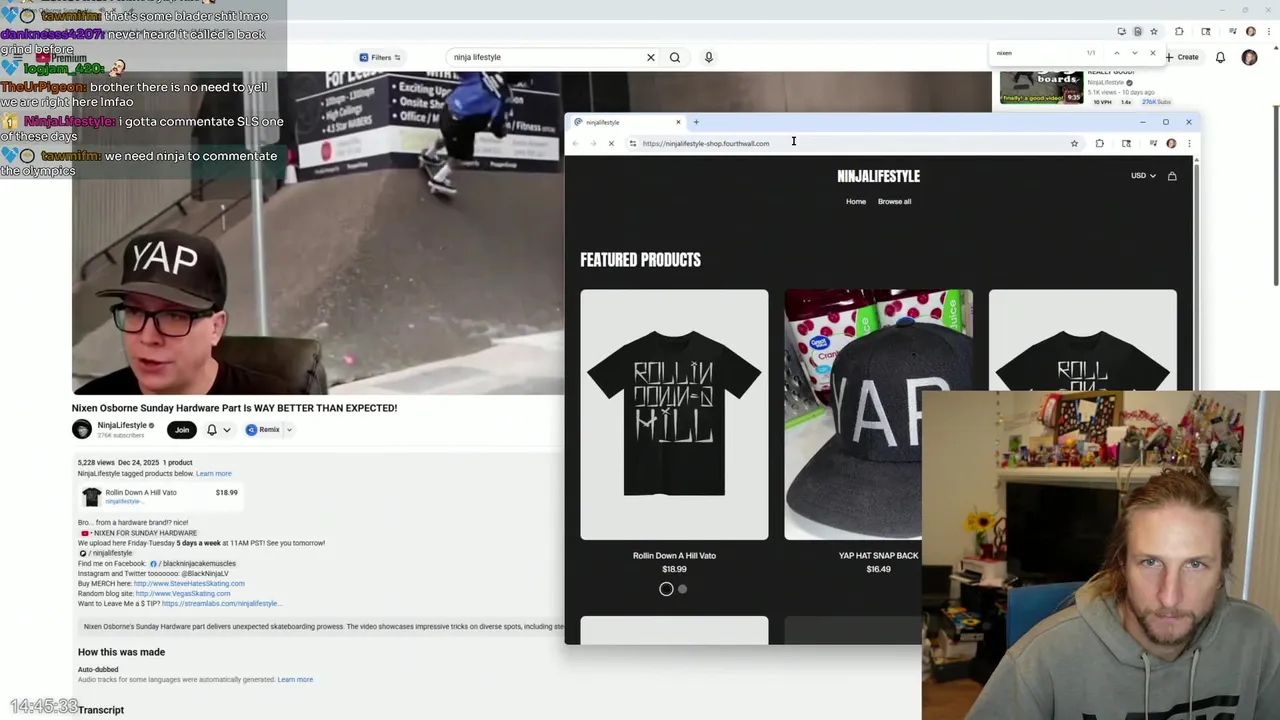
Task: Click the 'FEATURED PRODUCTS' heading
Action: click(x=640, y=260)
